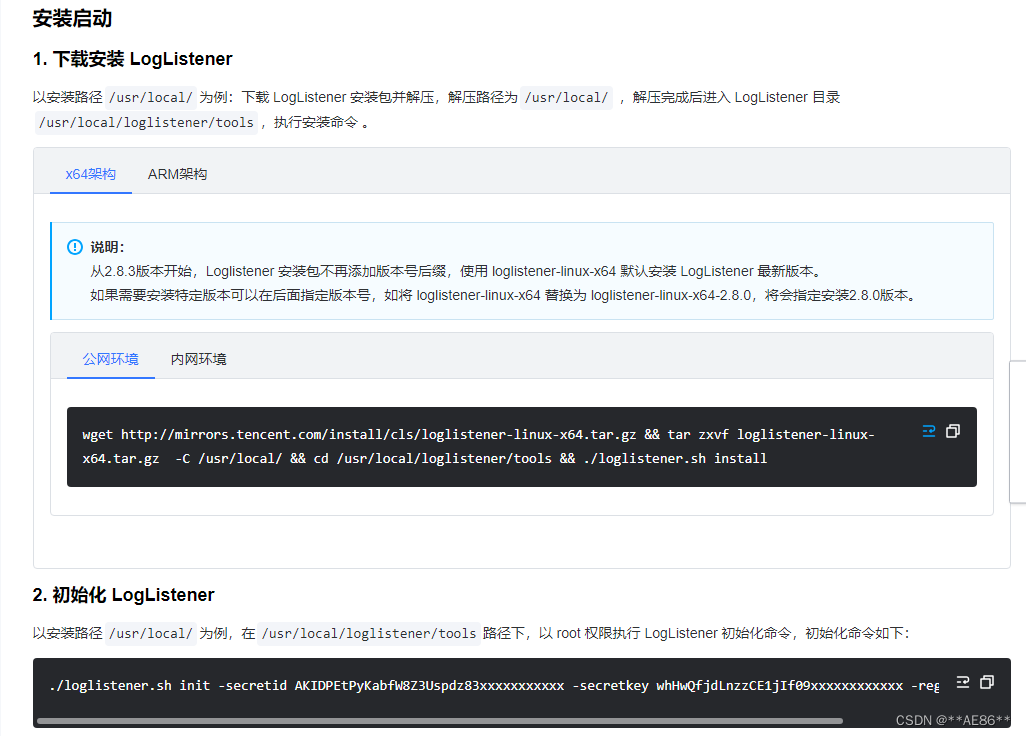The height and width of the screenshot is (736, 1026).
Task: Click the note line starting 如果需要安装特定版本
Action: coord(504,296)
